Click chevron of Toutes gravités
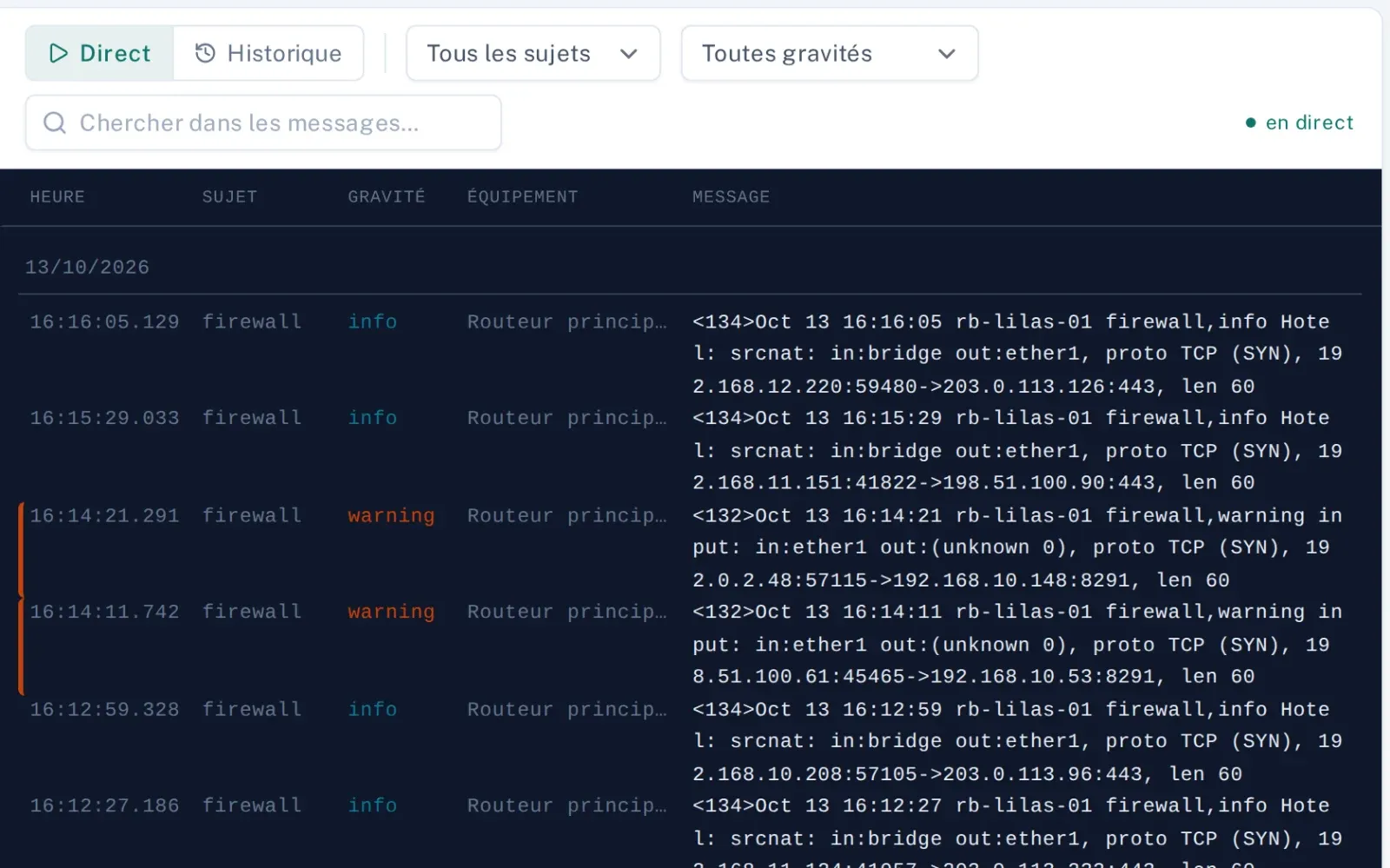The height and width of the screenshot is (868, 1390). [x=947, y=54]
